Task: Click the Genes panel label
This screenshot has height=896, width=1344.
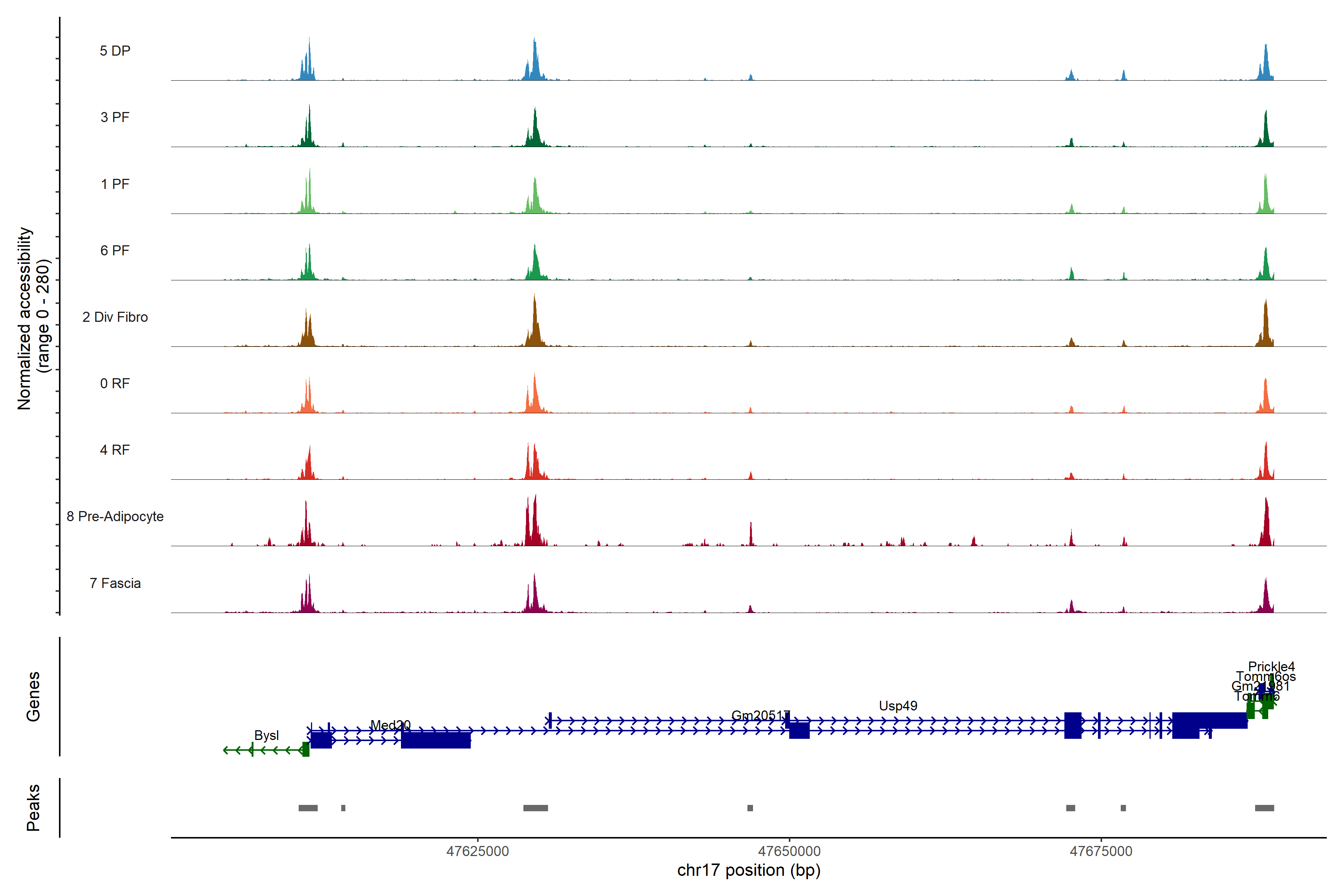Action: (33, 696)
